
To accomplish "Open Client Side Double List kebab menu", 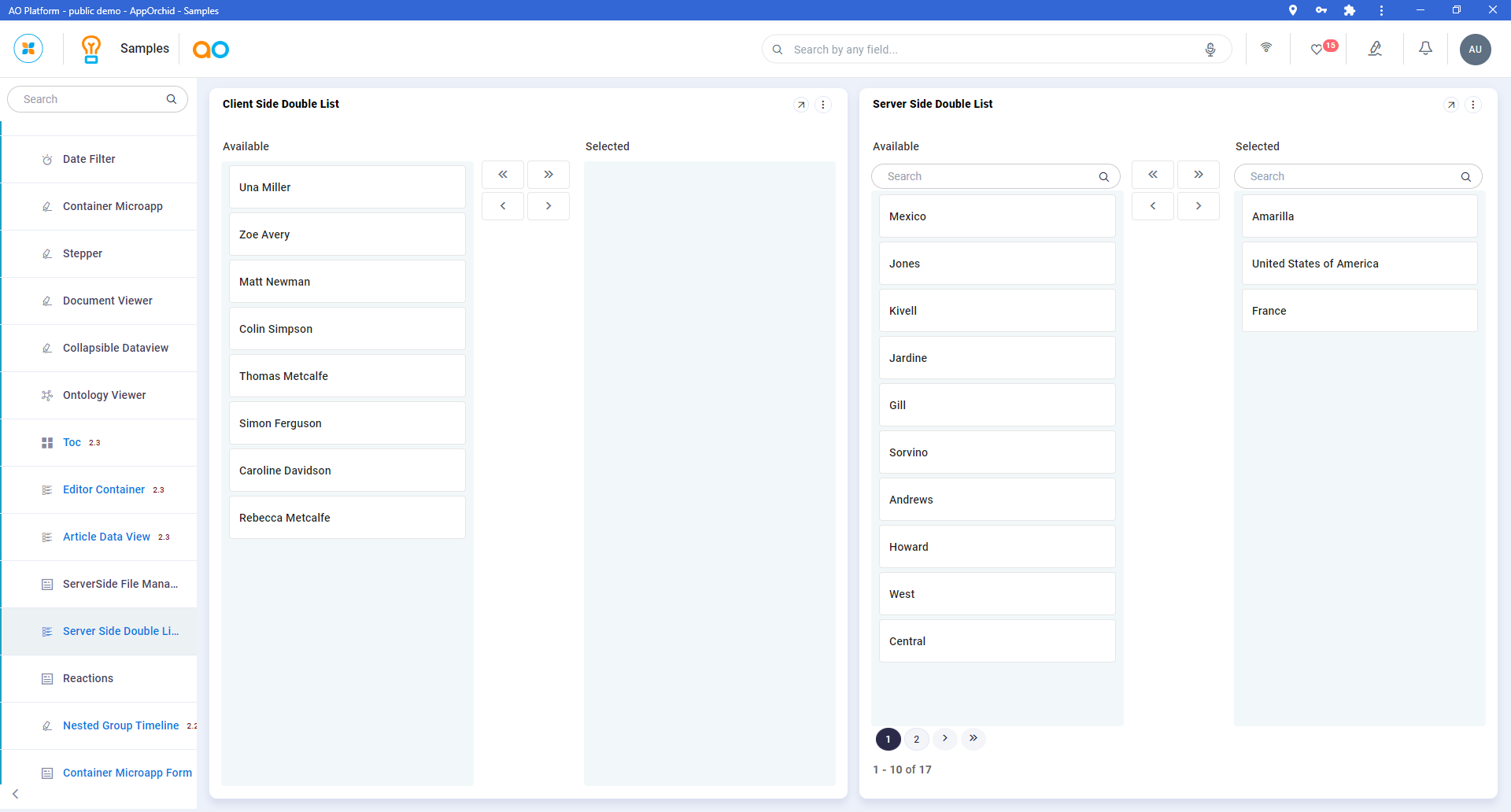I will (x=823, y=105).
